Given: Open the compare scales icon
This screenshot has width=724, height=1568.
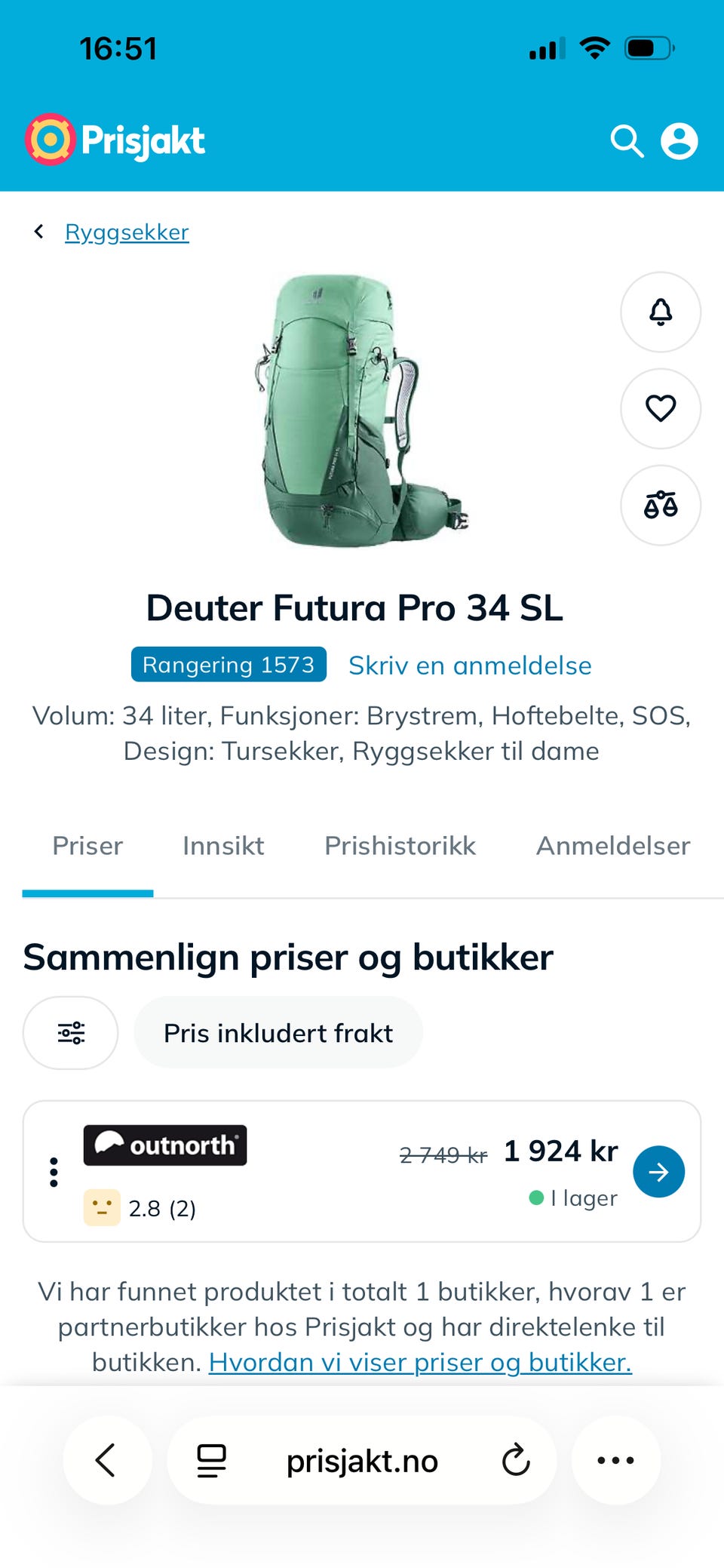Looking at the screenshot, I should 661,505.
